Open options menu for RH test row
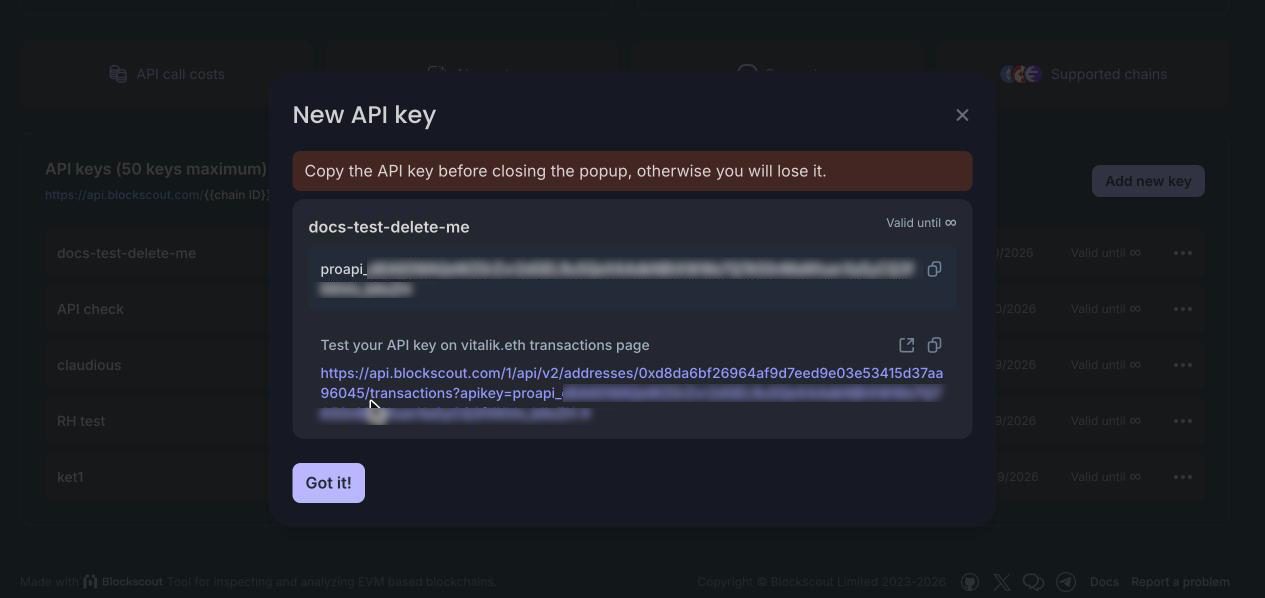This screenshot has width=1265, height=598. [1183, 421]
